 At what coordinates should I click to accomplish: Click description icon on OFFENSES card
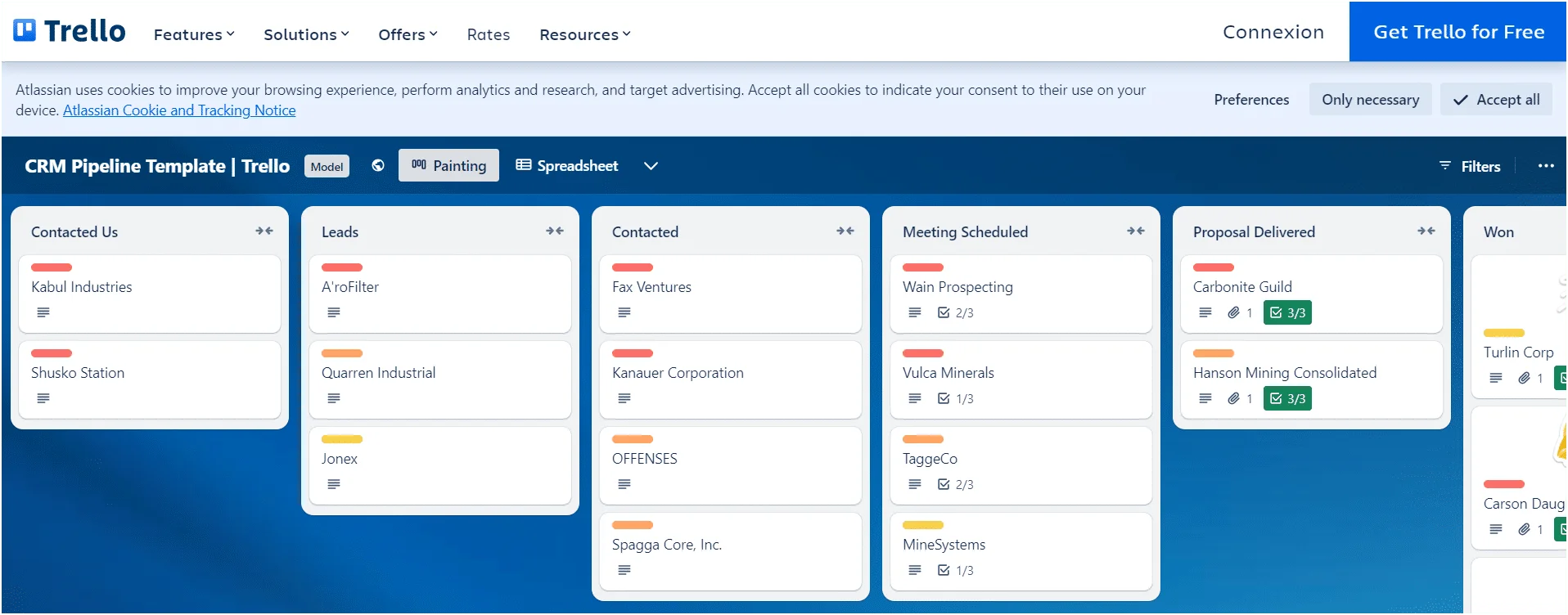click(x=624, y=484)
